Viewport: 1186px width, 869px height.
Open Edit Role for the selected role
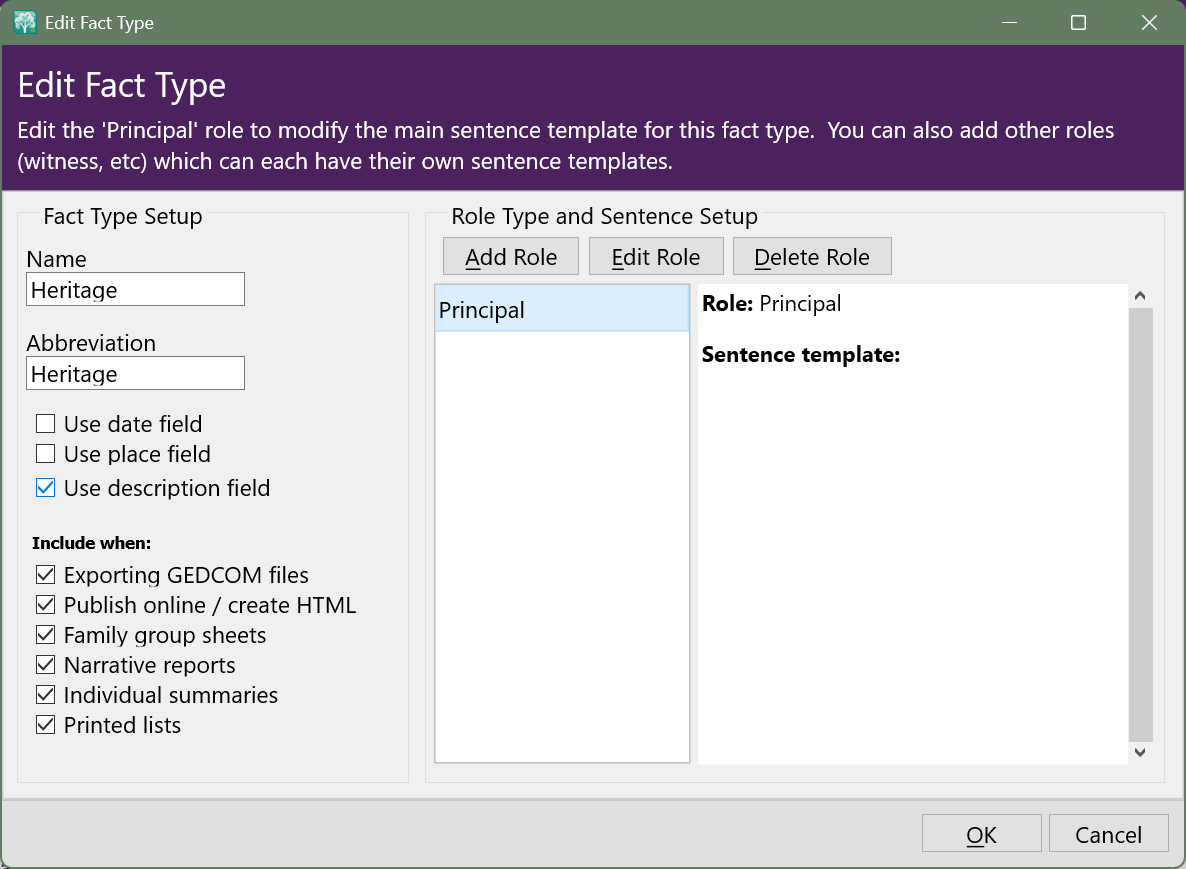(x=656, y=256)
